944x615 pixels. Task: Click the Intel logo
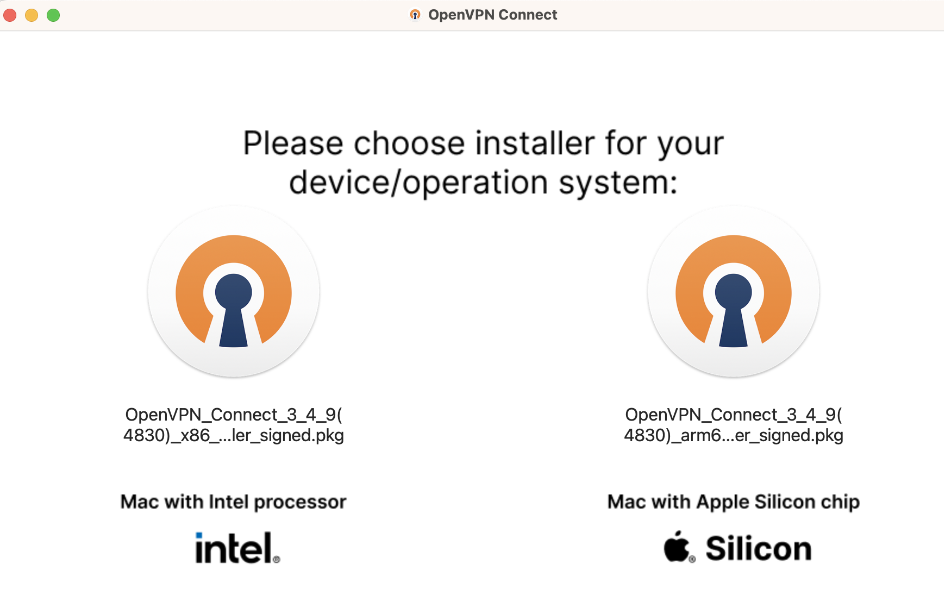click(238, 548)
